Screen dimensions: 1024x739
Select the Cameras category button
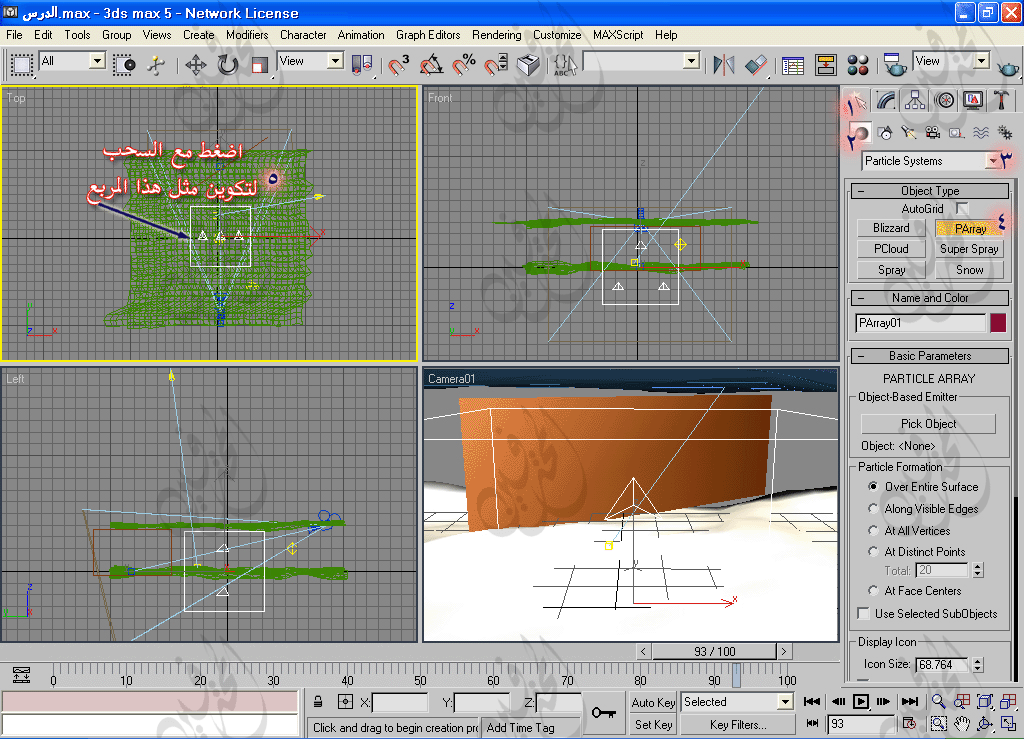click(932, 133)
